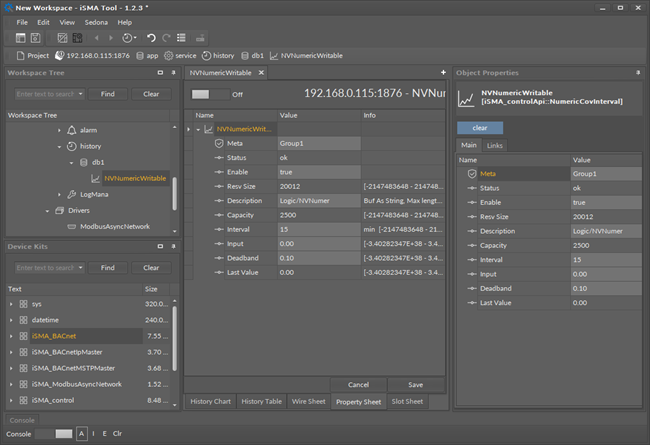Expand the iSMA_BACnet kit
The width and height of the screenshot is (650, 445).
tap(11, 336)
